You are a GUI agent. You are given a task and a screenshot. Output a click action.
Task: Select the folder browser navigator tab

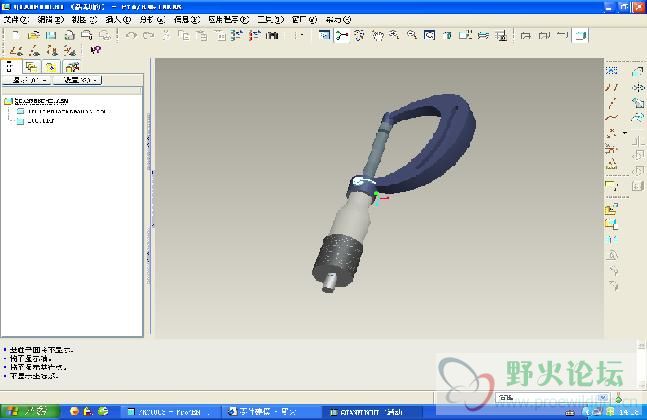click(x=31, y=67)
